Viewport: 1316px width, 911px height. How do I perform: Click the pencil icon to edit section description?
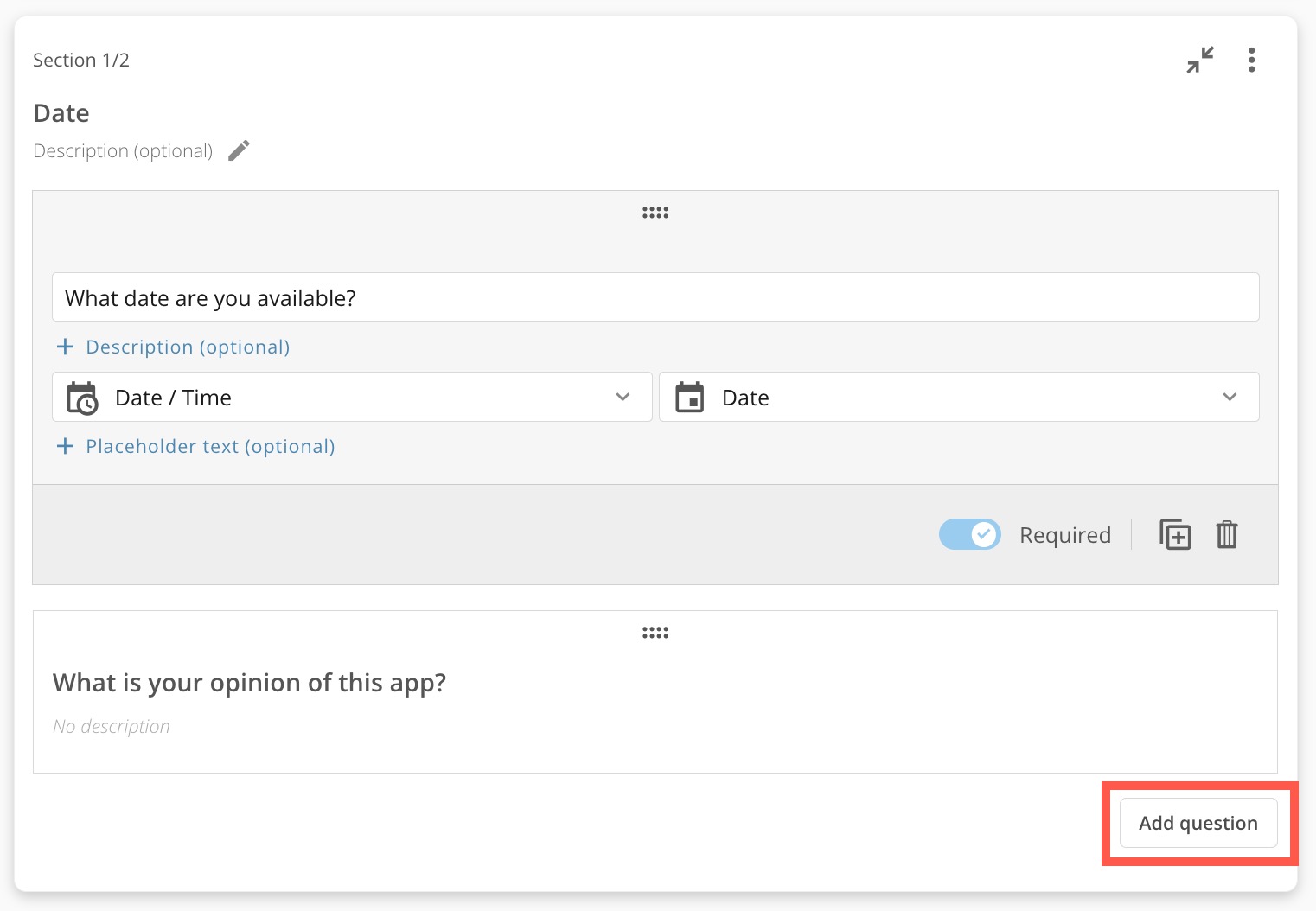(239, 150)
